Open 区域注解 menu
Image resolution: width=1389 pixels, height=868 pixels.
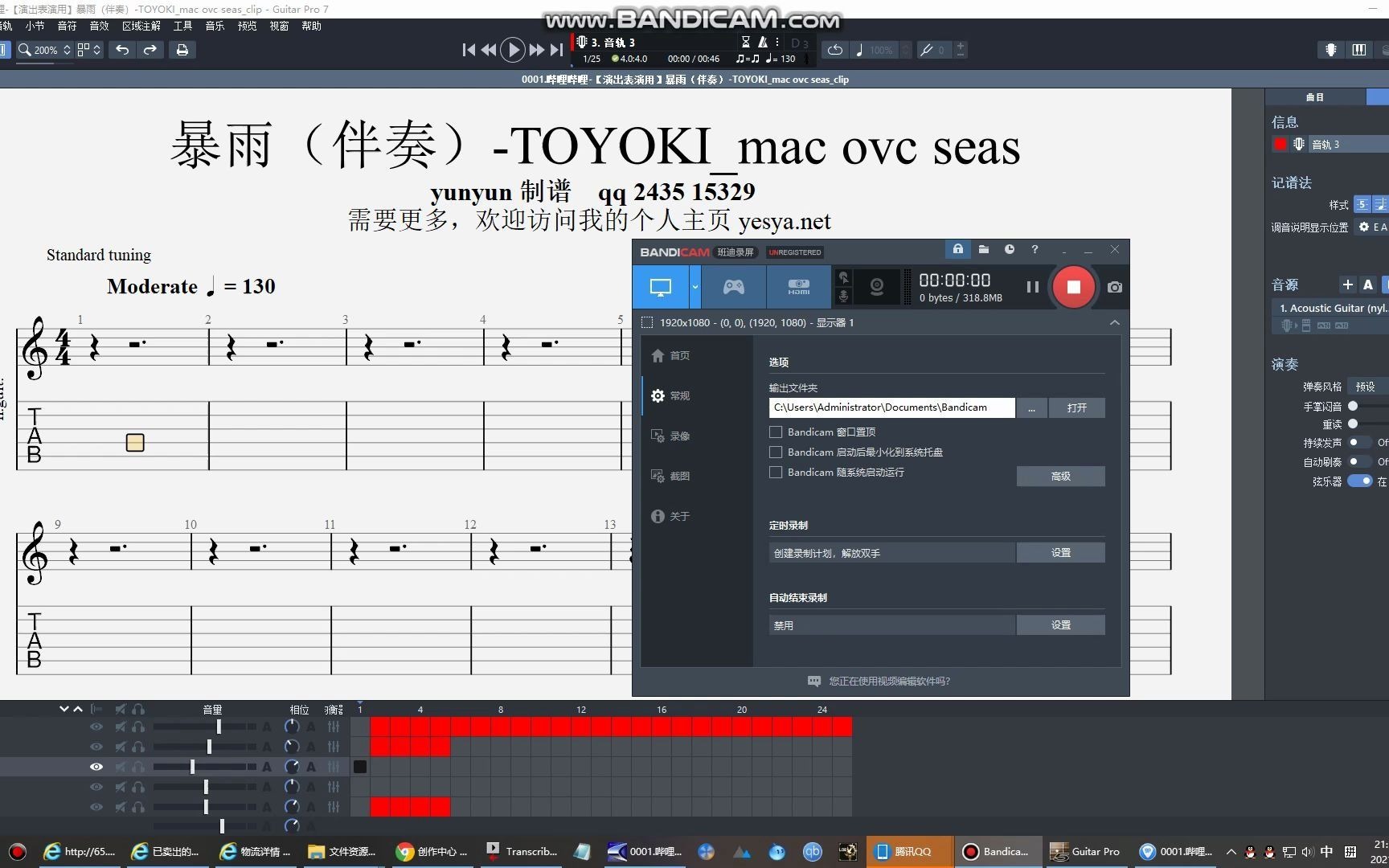coord(141,26)
